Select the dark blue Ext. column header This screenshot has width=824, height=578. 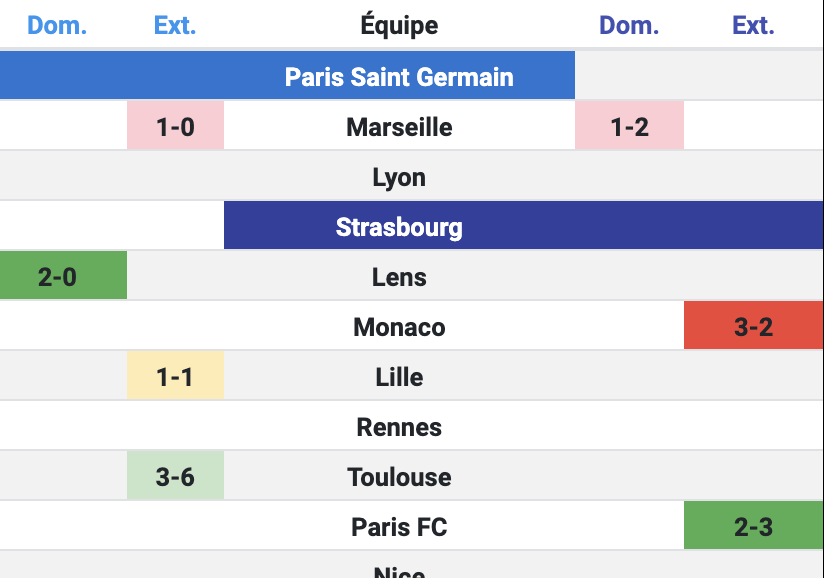(x=753, y=25)
